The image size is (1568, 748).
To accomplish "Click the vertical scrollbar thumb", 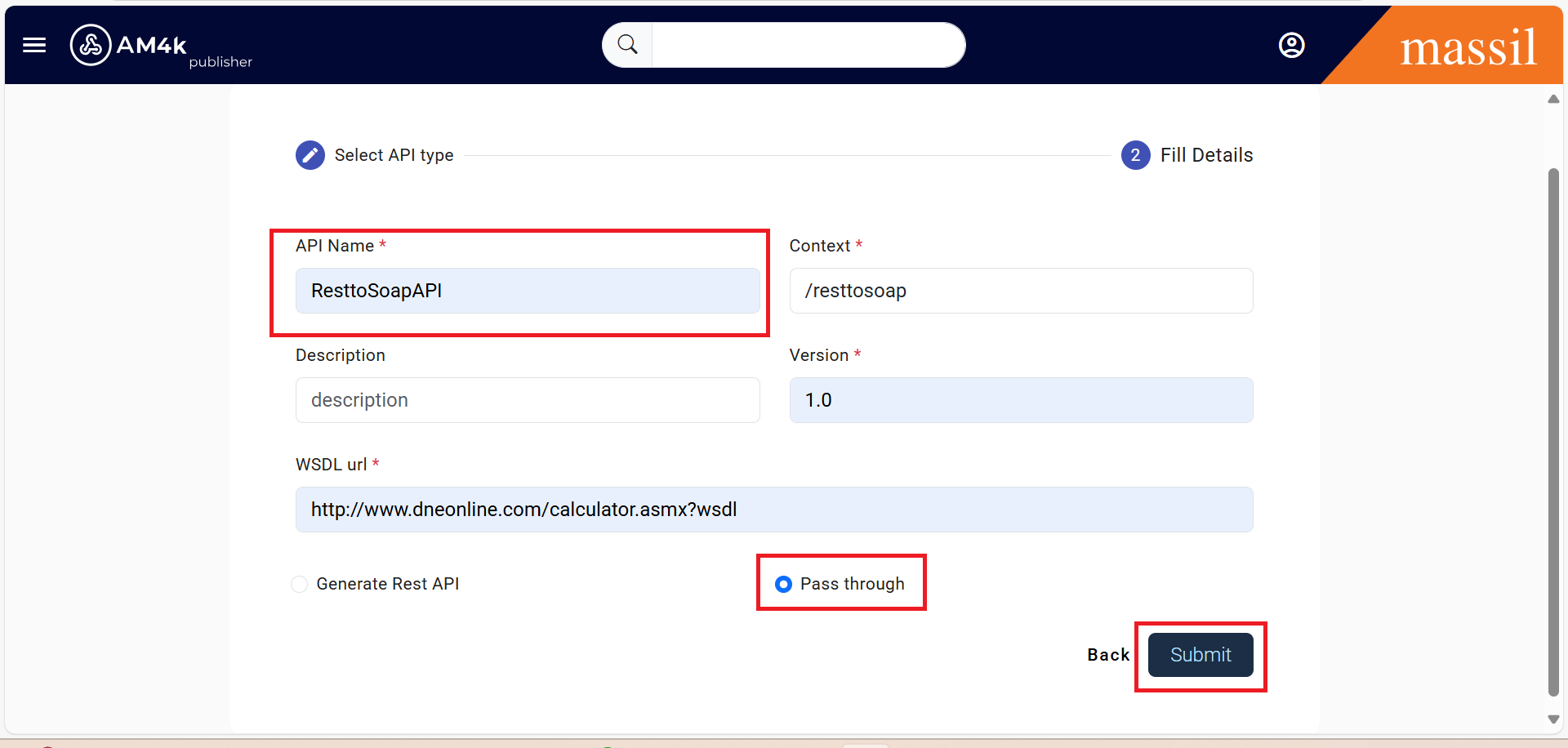I will click(x=1553, y=431).
